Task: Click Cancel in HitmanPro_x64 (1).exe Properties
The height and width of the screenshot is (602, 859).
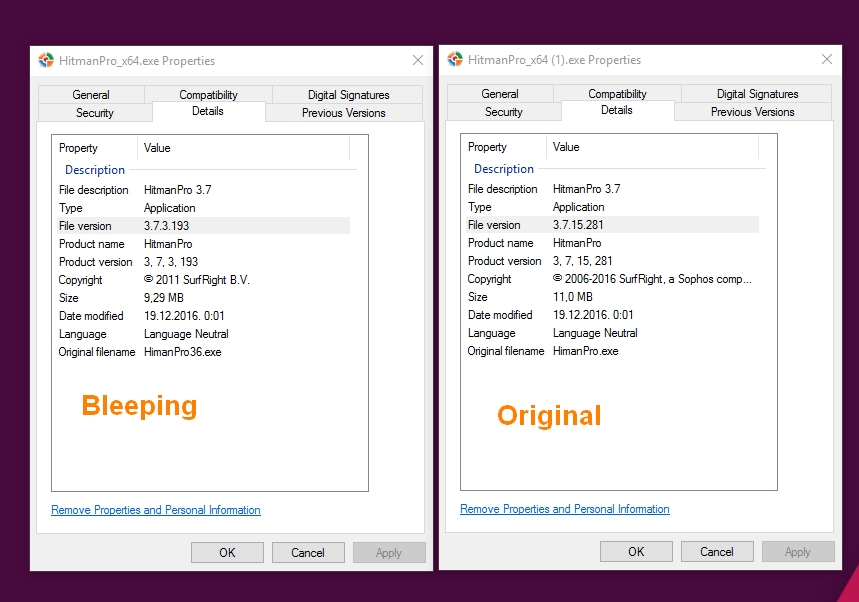Action: 717,552
